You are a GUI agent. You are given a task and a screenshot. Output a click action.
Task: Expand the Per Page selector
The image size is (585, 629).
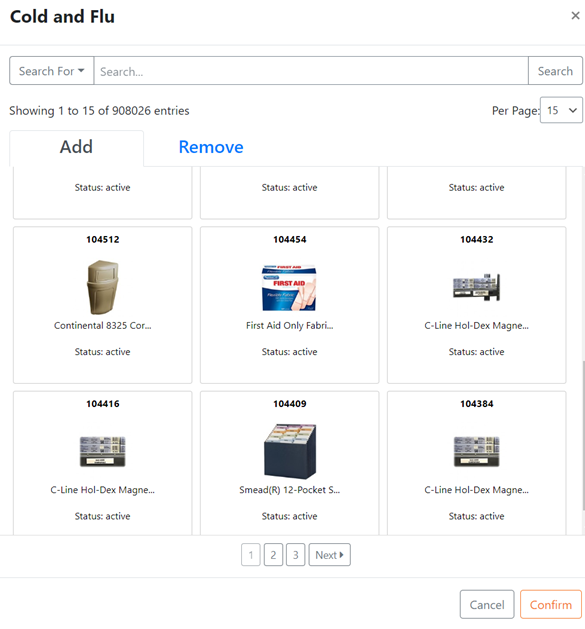[561, 110]
